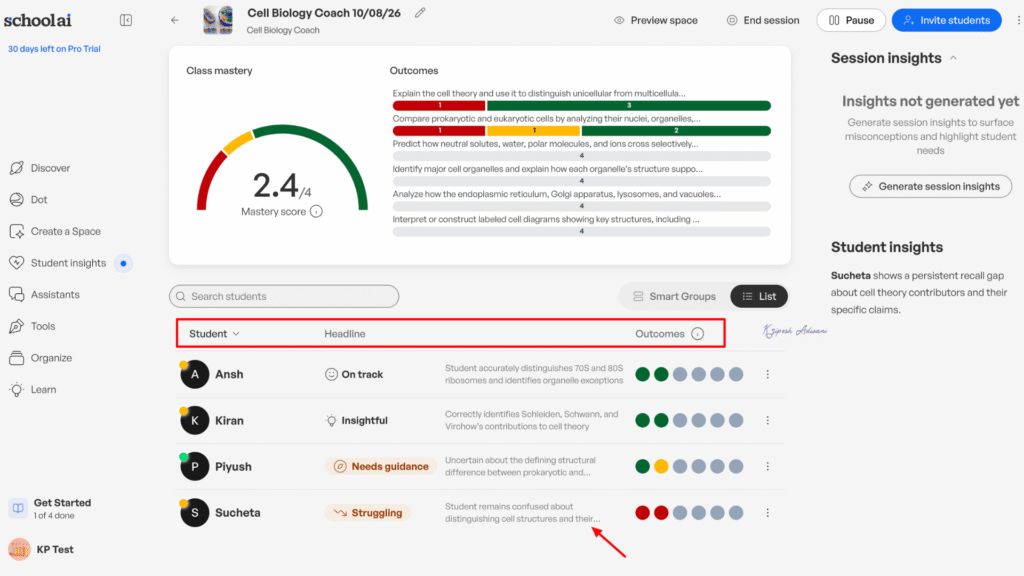Collapse the sidebar panel icon
Screen dimensions: 1024x576
[126, 20]
